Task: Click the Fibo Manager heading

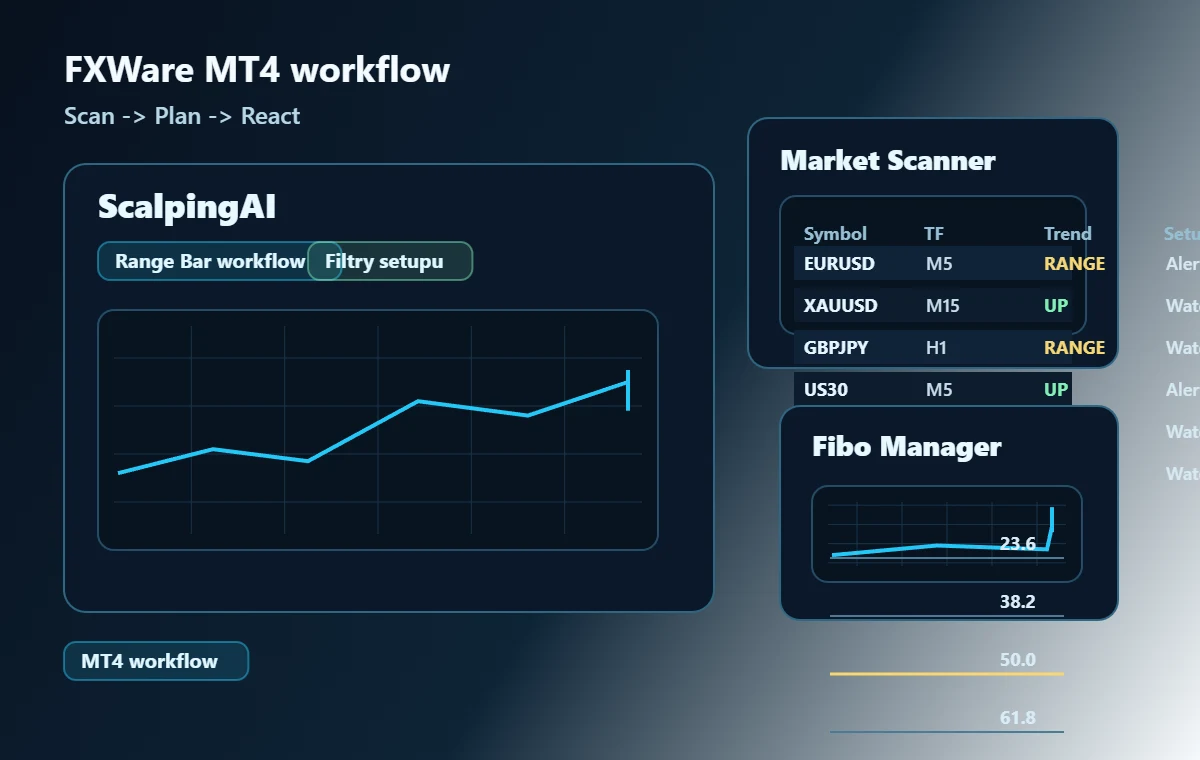Action: coord(907,446)
